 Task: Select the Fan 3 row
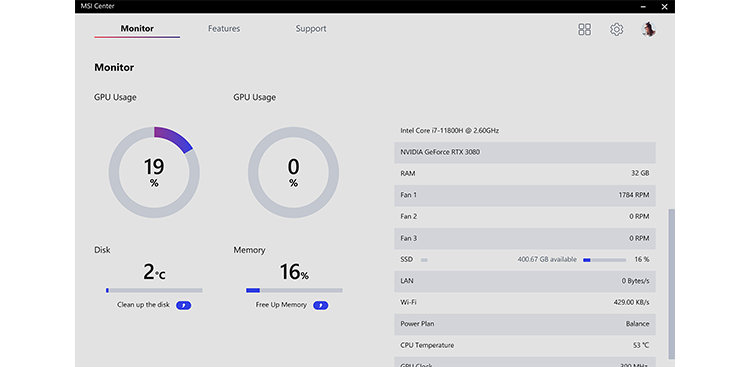(525, 238)
